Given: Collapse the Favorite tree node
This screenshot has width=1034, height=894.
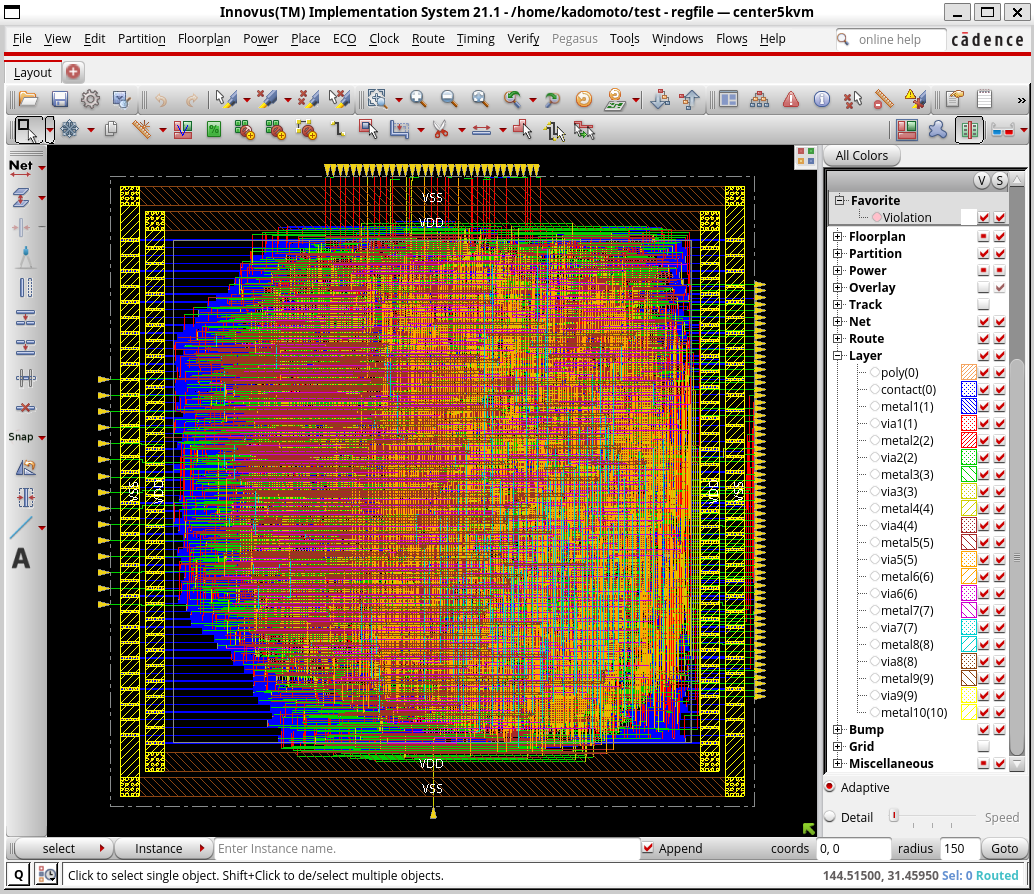Looking at the screenshot, I should tap(839, 200).
